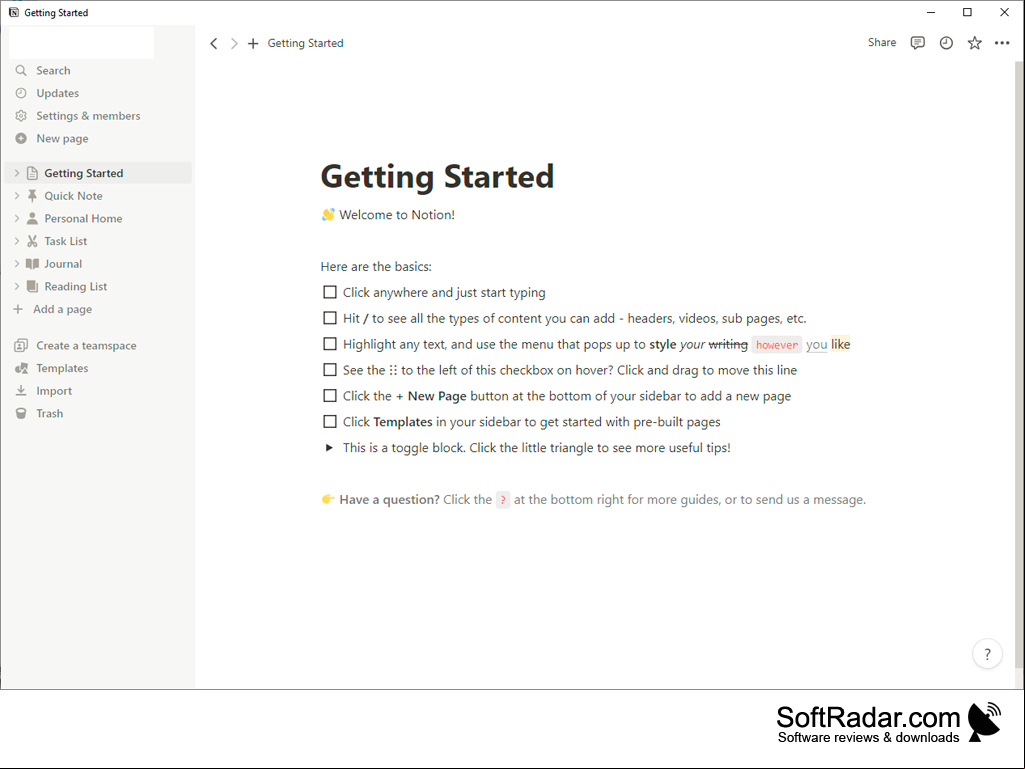The width and height of the screenshot is (1025, 769).
Task: Click the Import download-arrow icon
Action: 21,390
